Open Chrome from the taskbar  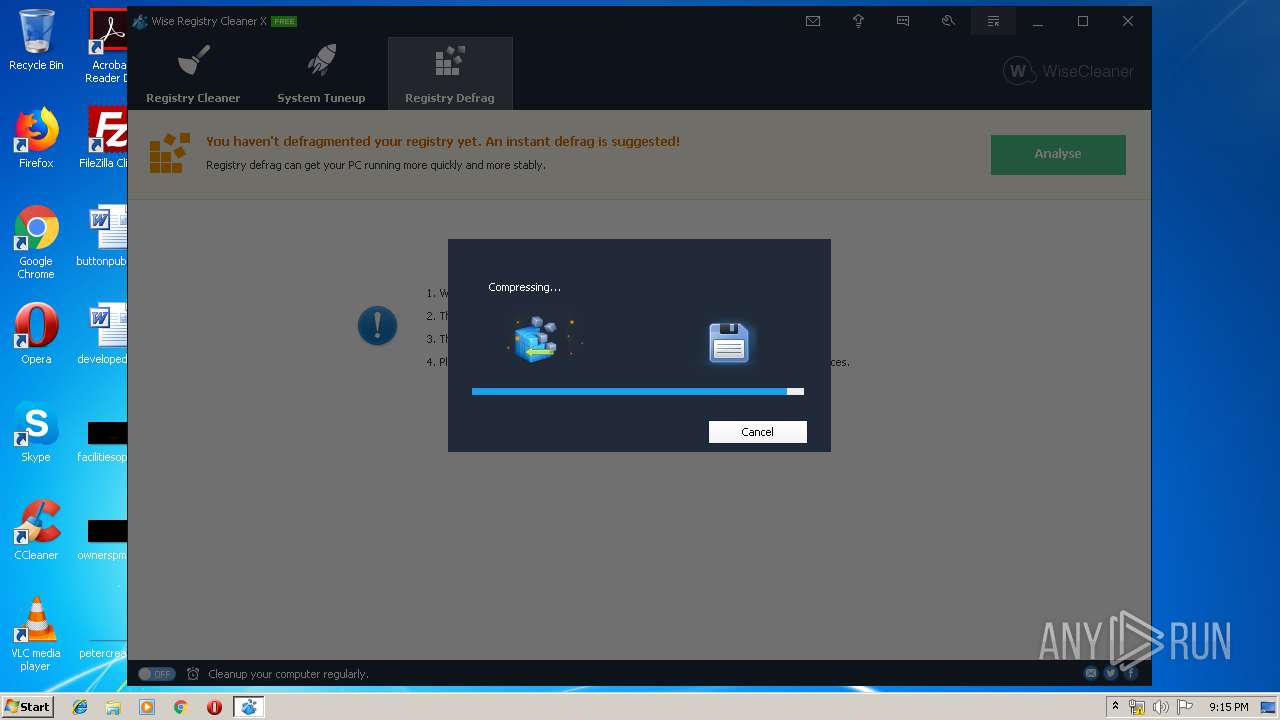(181, 707)
